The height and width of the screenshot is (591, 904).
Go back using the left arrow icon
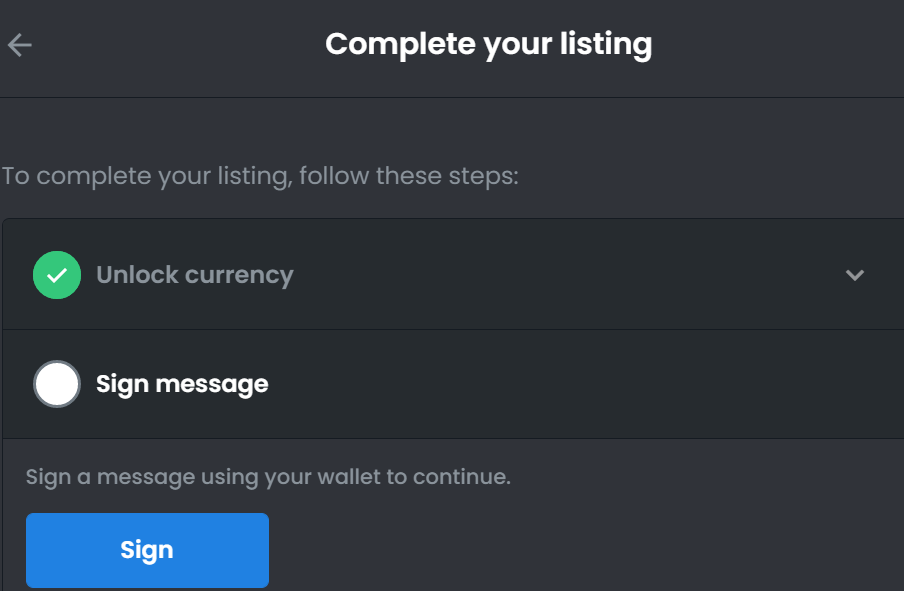20,45
